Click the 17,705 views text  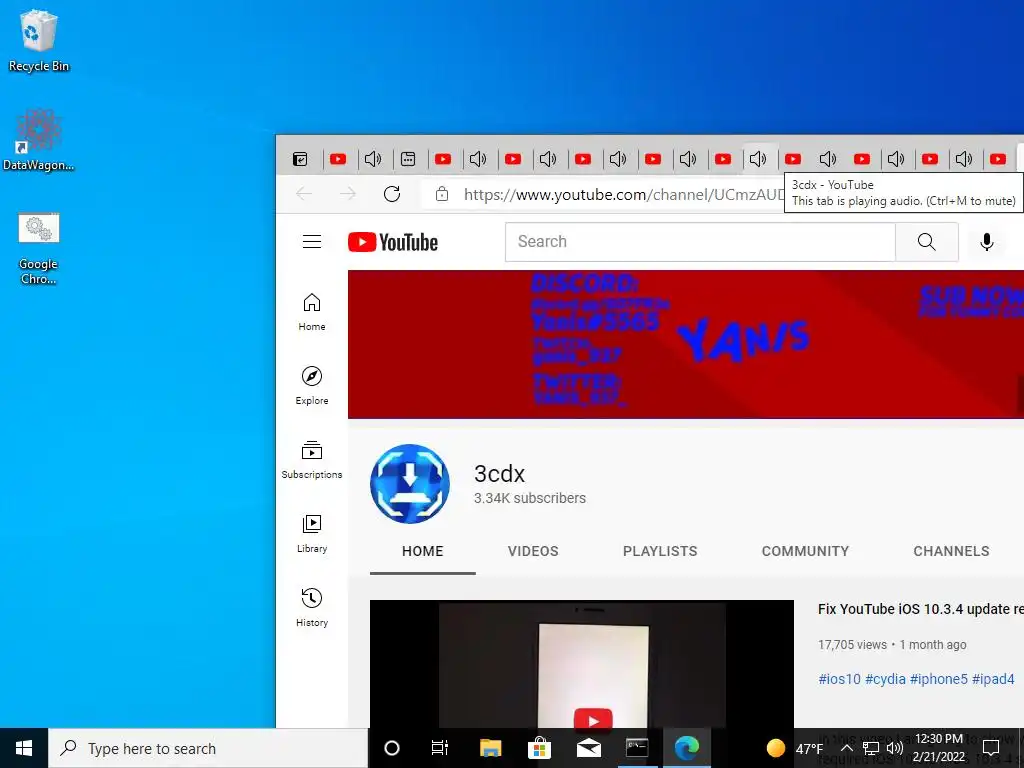[x=852, y=645]
